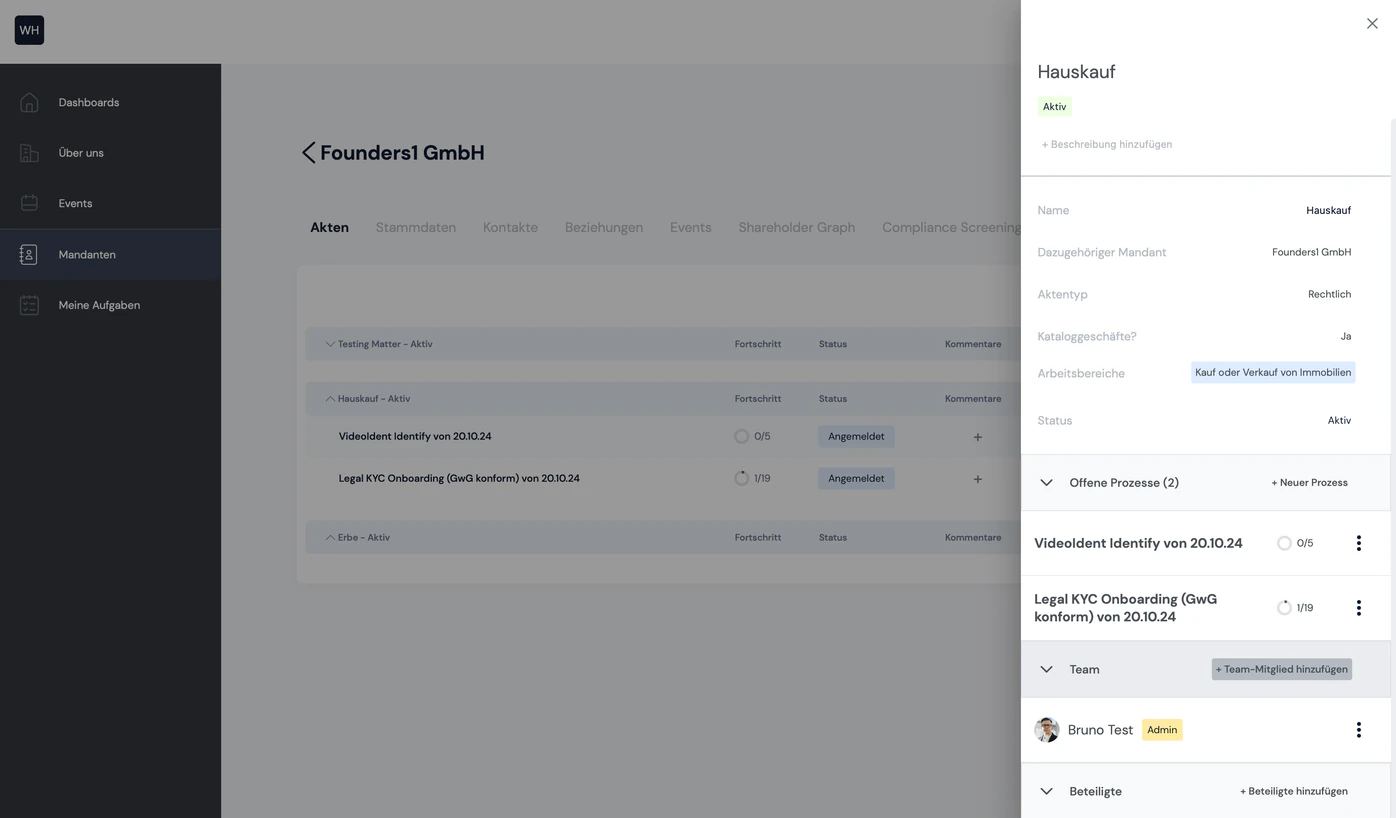
Task: Open the Events tab of Founders1 GmbH
Action: tap(691, 227)
